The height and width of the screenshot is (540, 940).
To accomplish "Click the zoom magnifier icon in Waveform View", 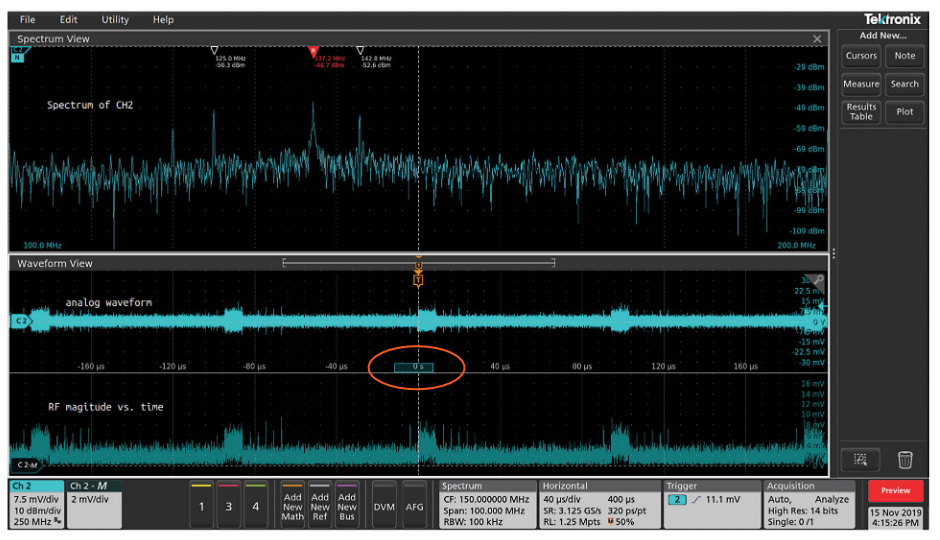I will pyautogui.click(x=818, y=280).
